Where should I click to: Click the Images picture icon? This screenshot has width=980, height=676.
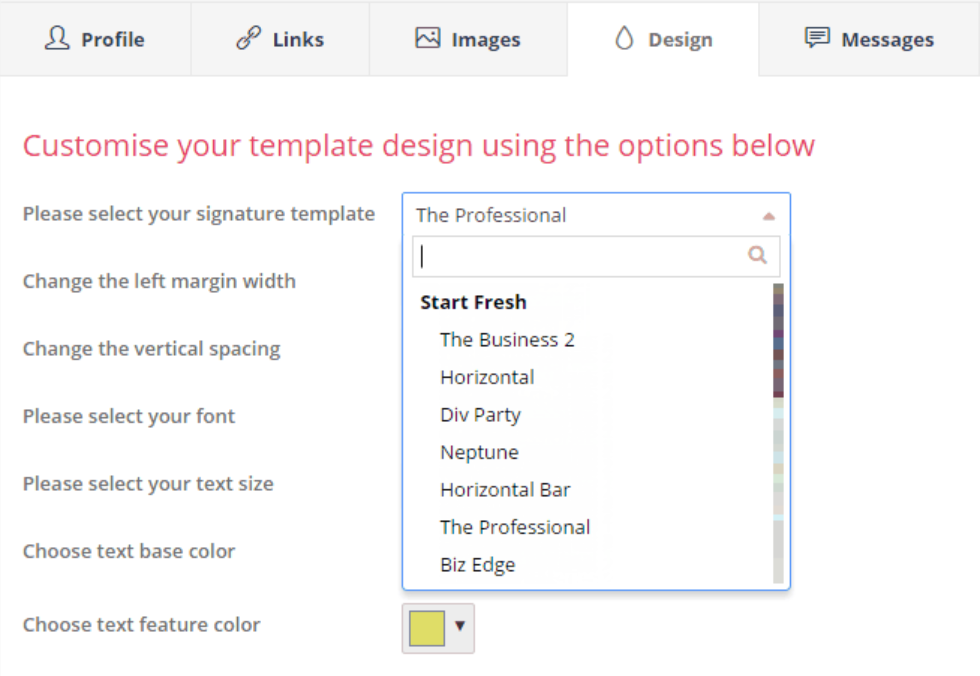(x=430, y=39)
